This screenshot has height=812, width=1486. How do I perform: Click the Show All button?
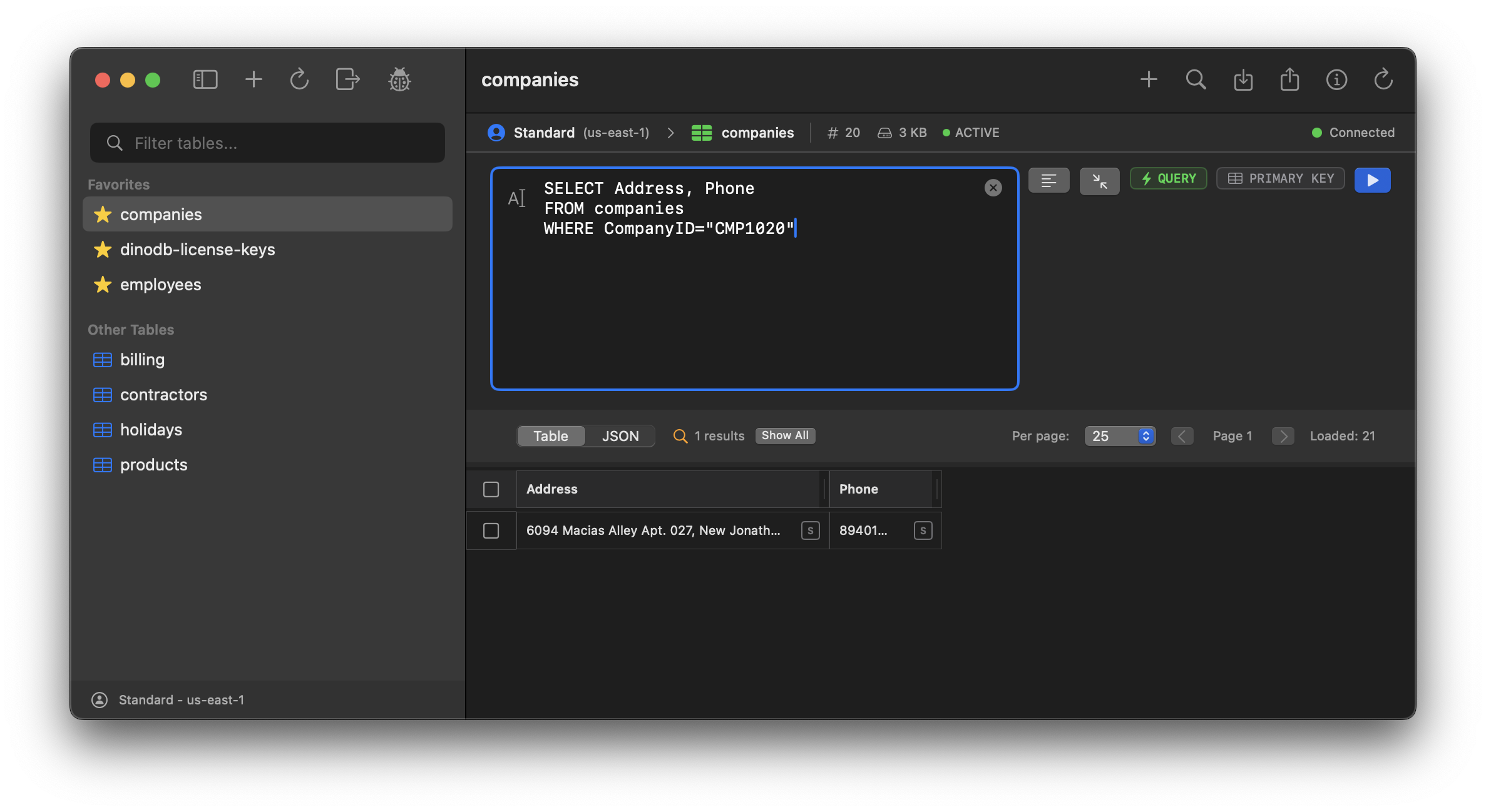click(x=785, y=435)
